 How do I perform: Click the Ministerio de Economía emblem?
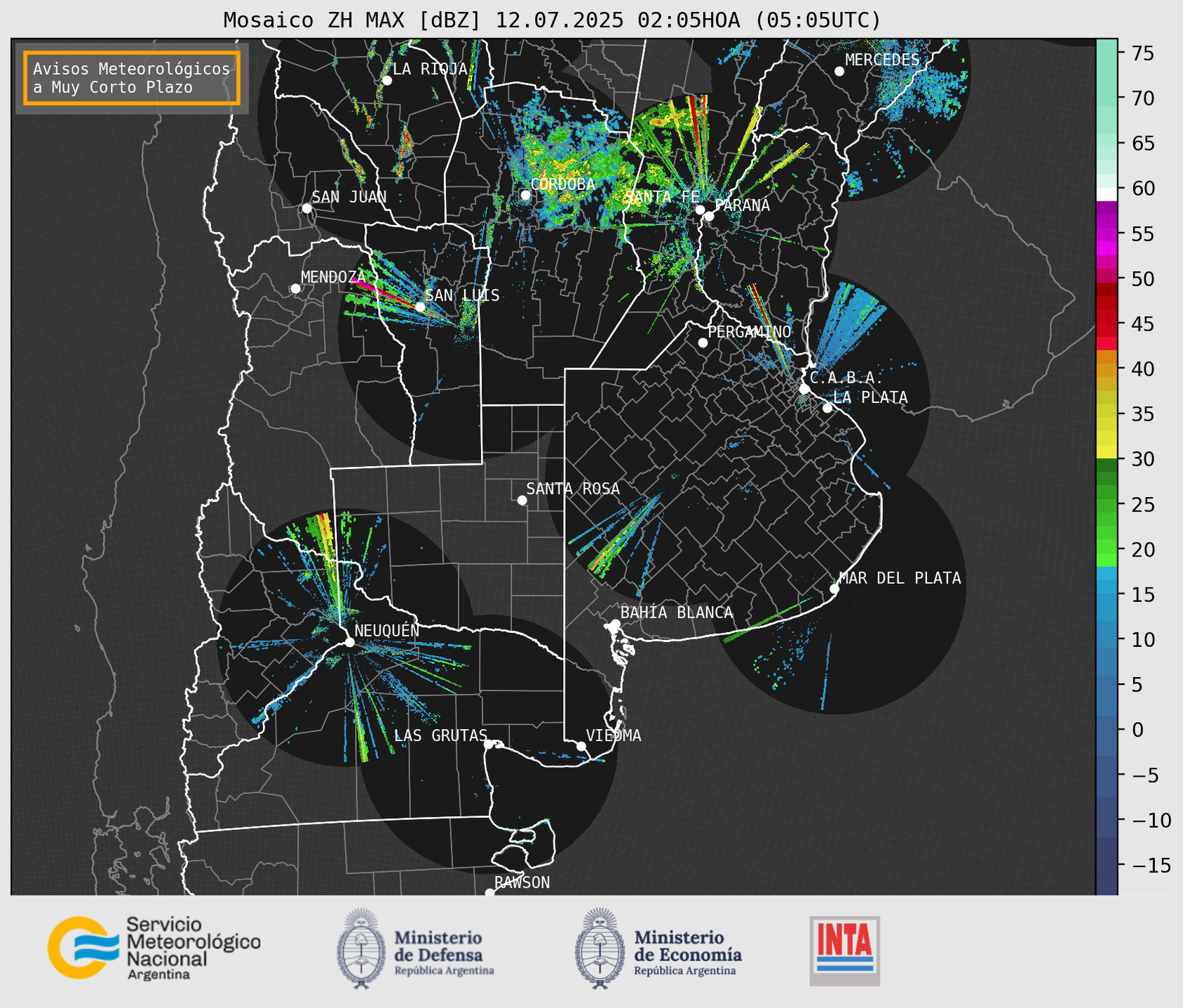pos(600,948)
